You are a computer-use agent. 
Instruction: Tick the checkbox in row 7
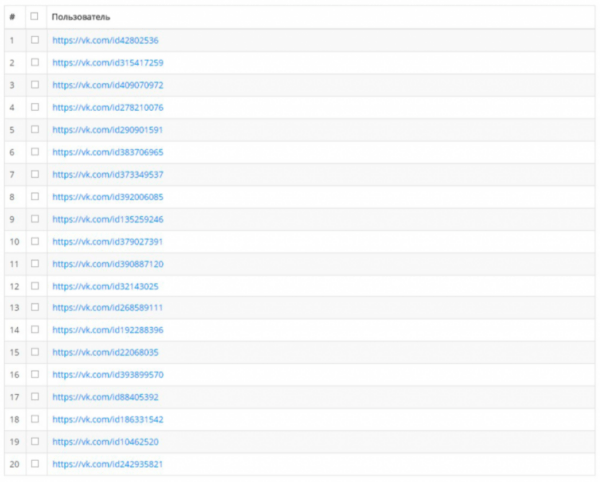pyautogui.click(x=35, y=174)
